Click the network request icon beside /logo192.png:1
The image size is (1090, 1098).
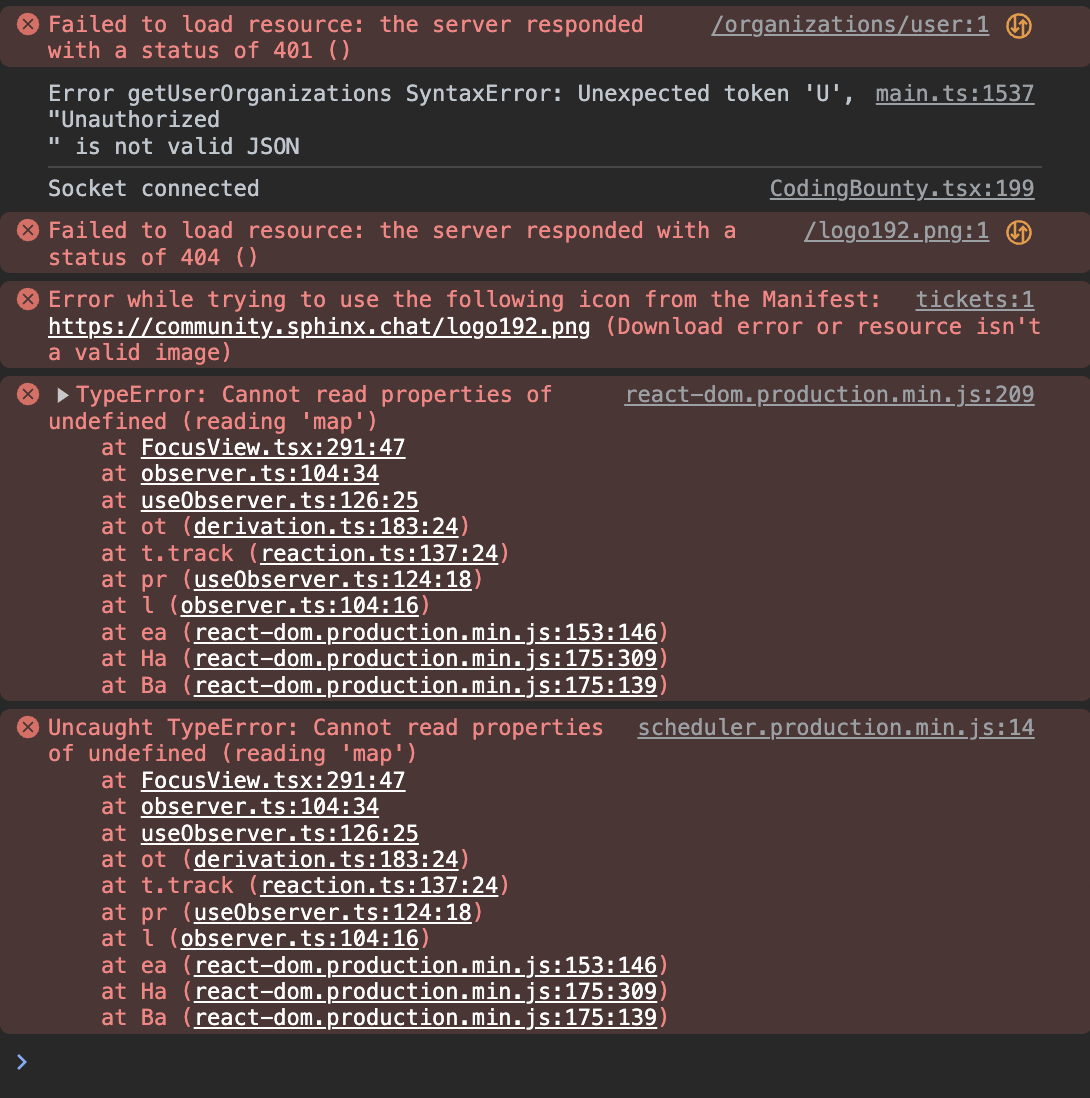pos(1019,231)
